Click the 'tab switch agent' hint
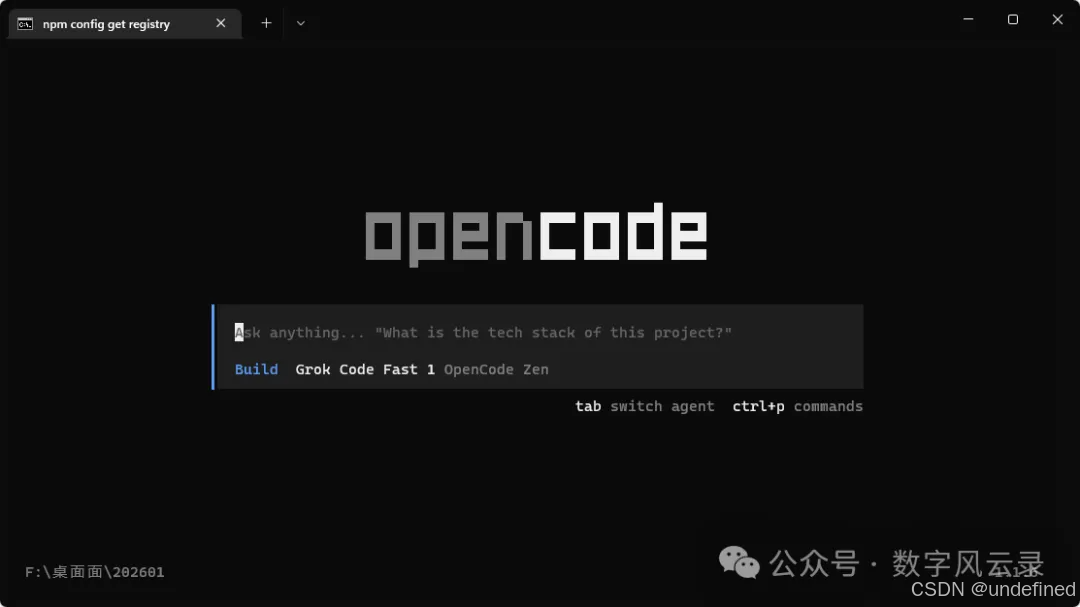The width and height of the screenshot is (1080, 607). pos(645,407)
